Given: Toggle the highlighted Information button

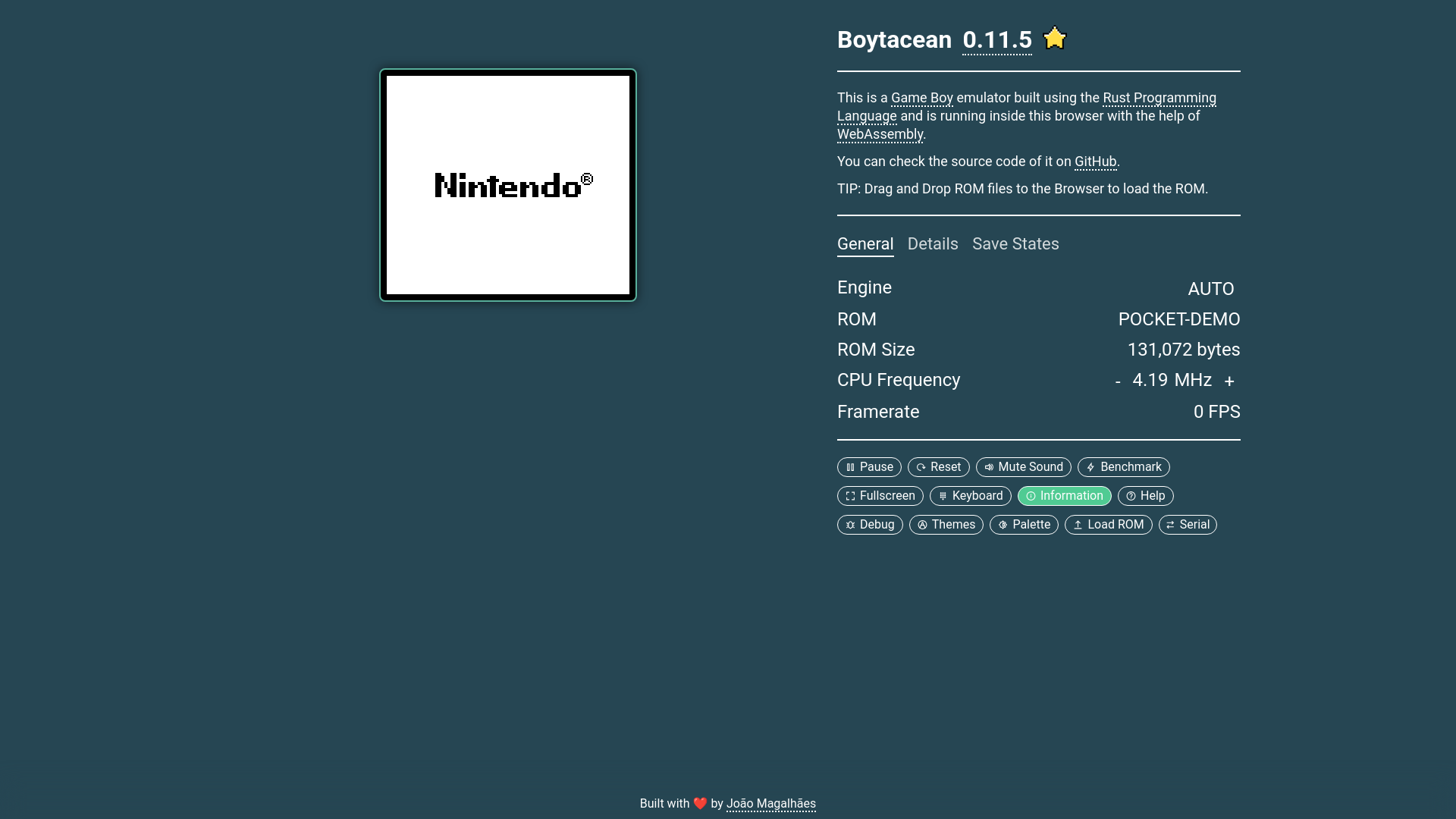Looking at the screenshot, I should (x=1064, y=496).
